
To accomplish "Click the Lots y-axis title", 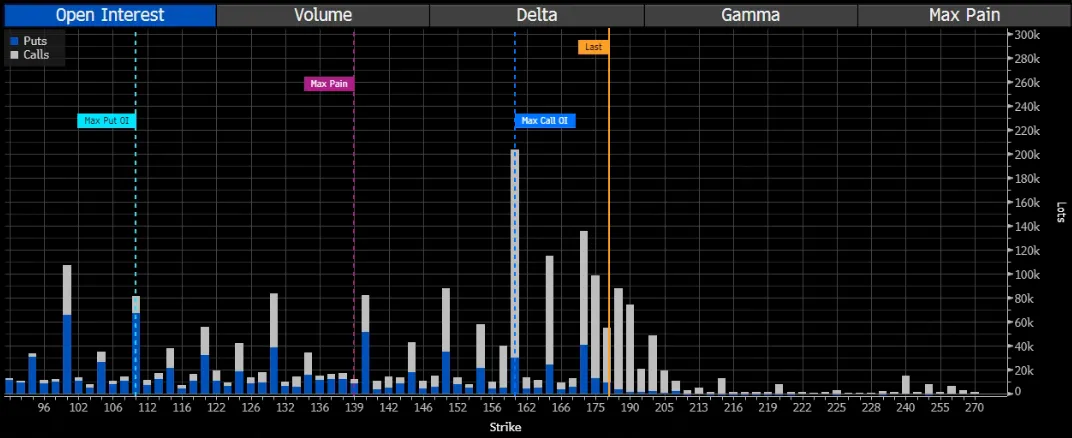I will [x=1060, y=211].
